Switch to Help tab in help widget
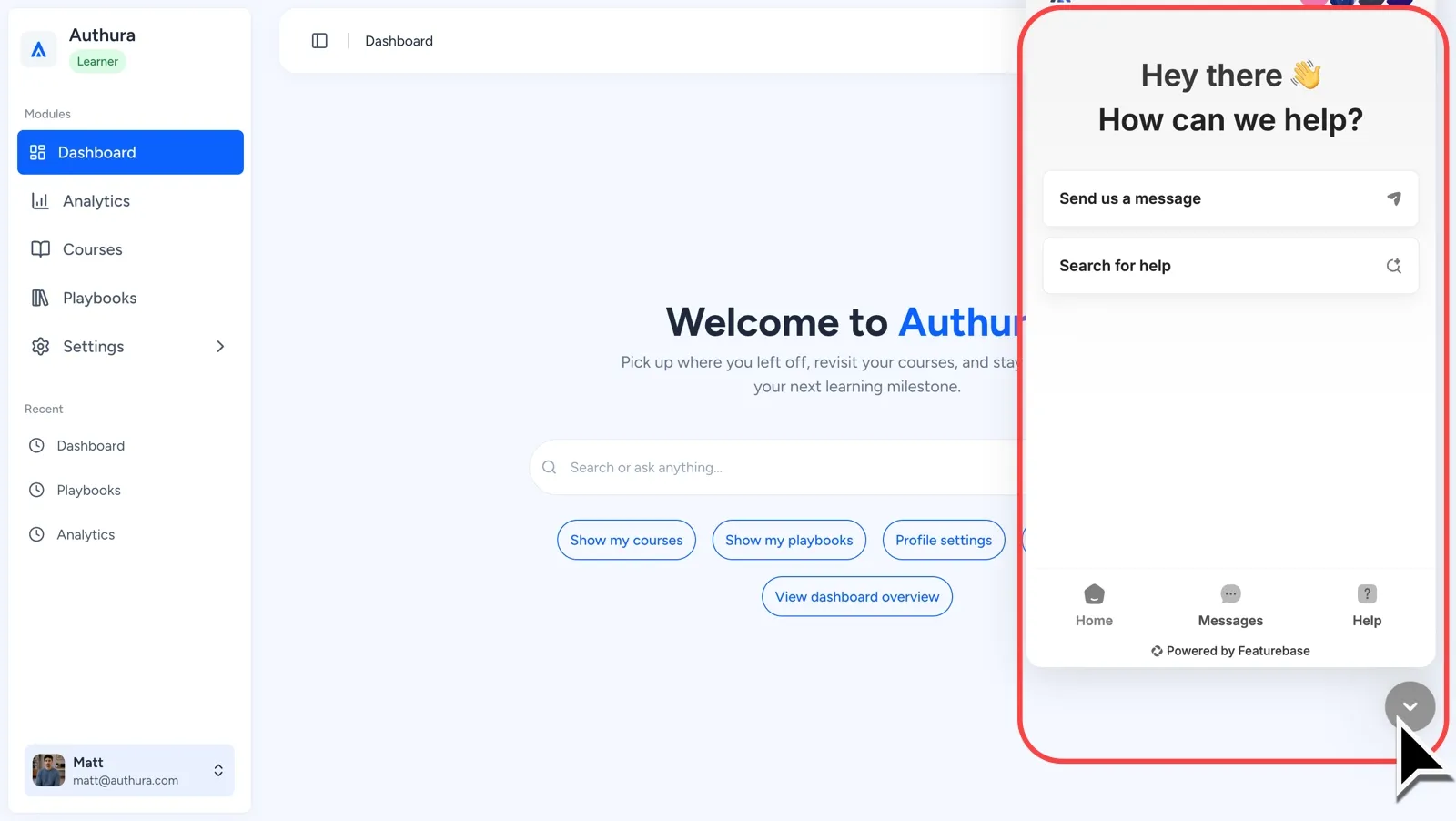The height and width of the screenshot is (821, 1456). tap(1367, 606)
